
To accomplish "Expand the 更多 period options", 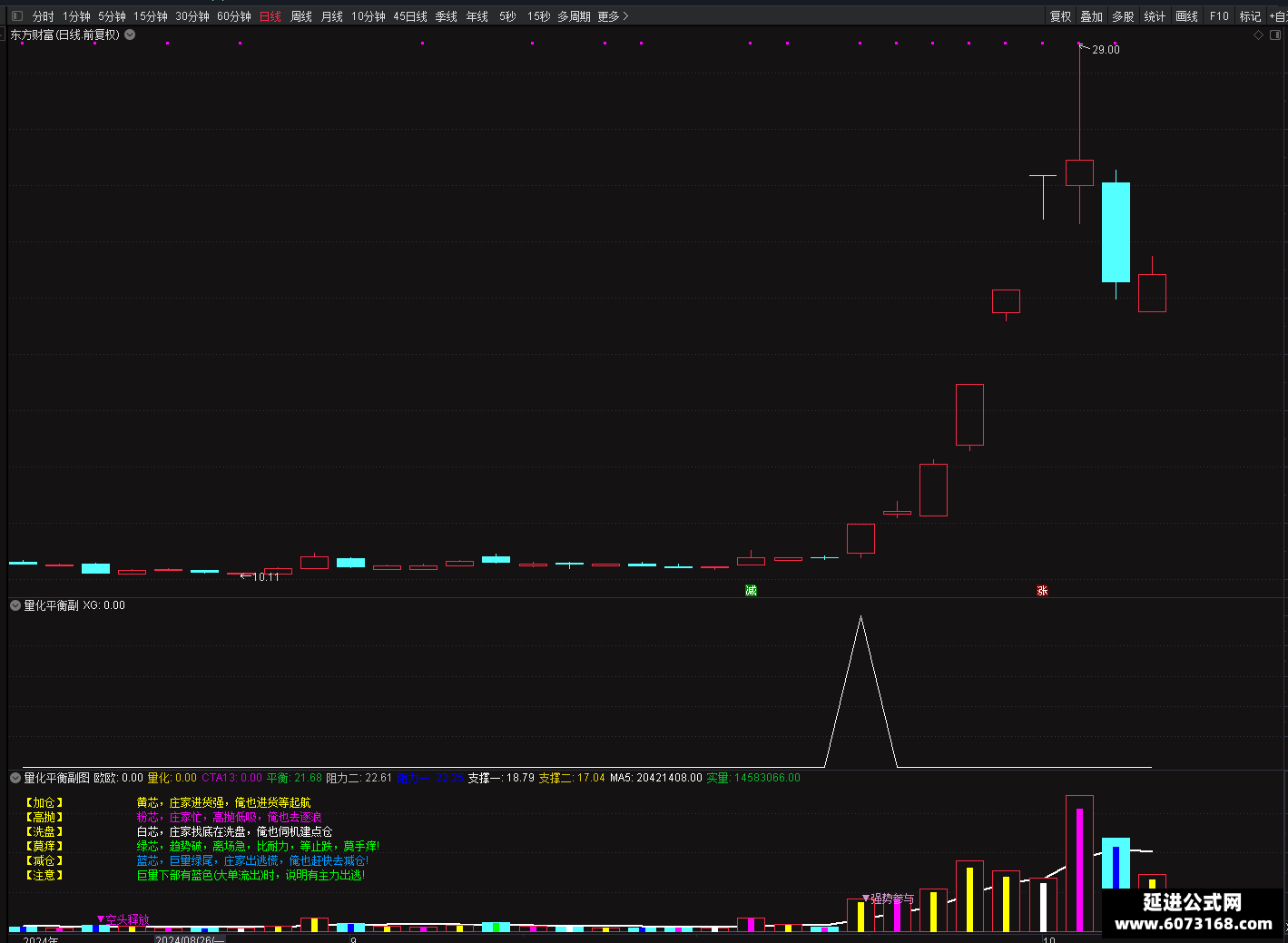I will [x=613, y=16].
